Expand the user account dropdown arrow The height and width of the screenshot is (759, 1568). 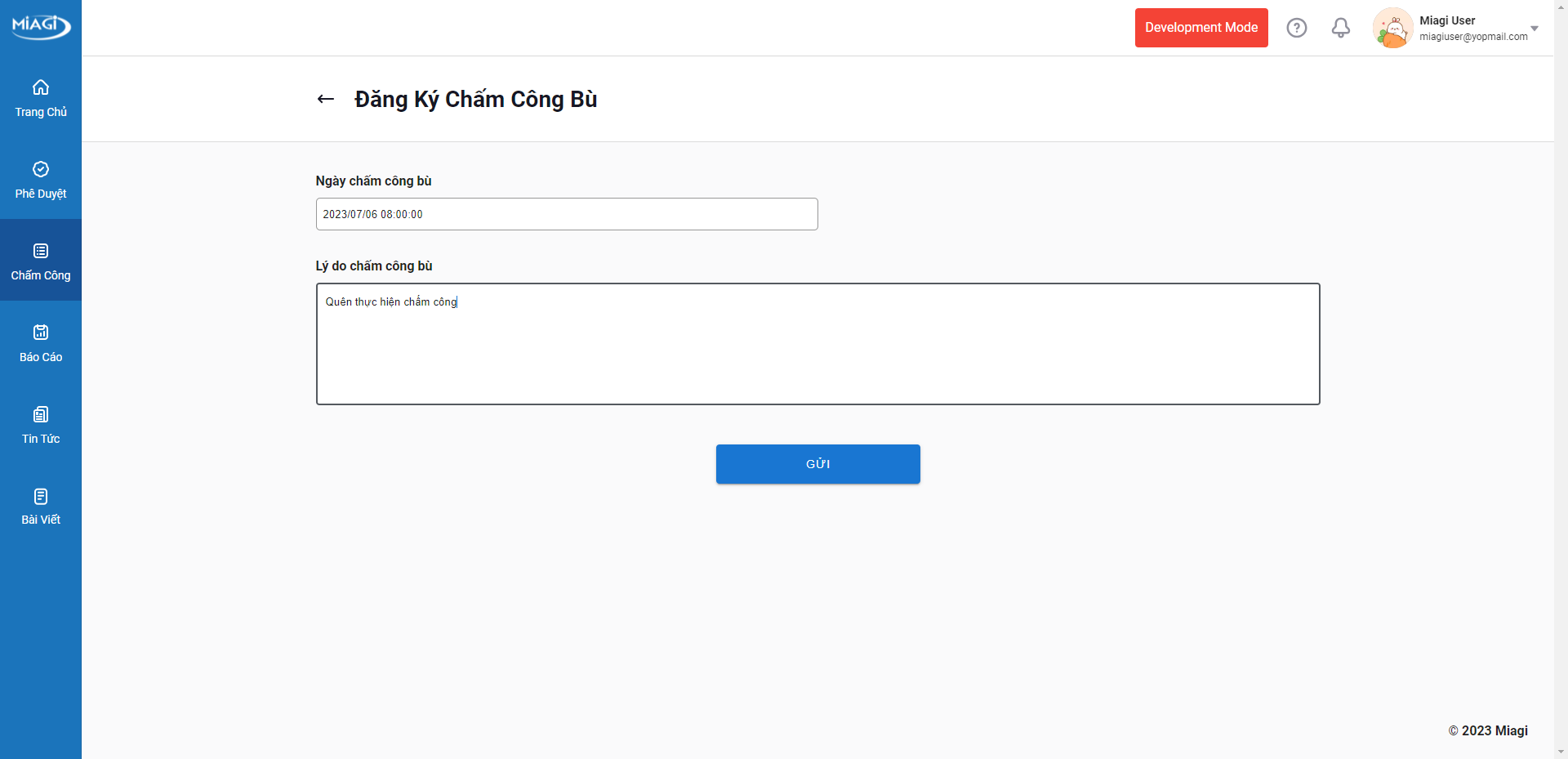1534,29
